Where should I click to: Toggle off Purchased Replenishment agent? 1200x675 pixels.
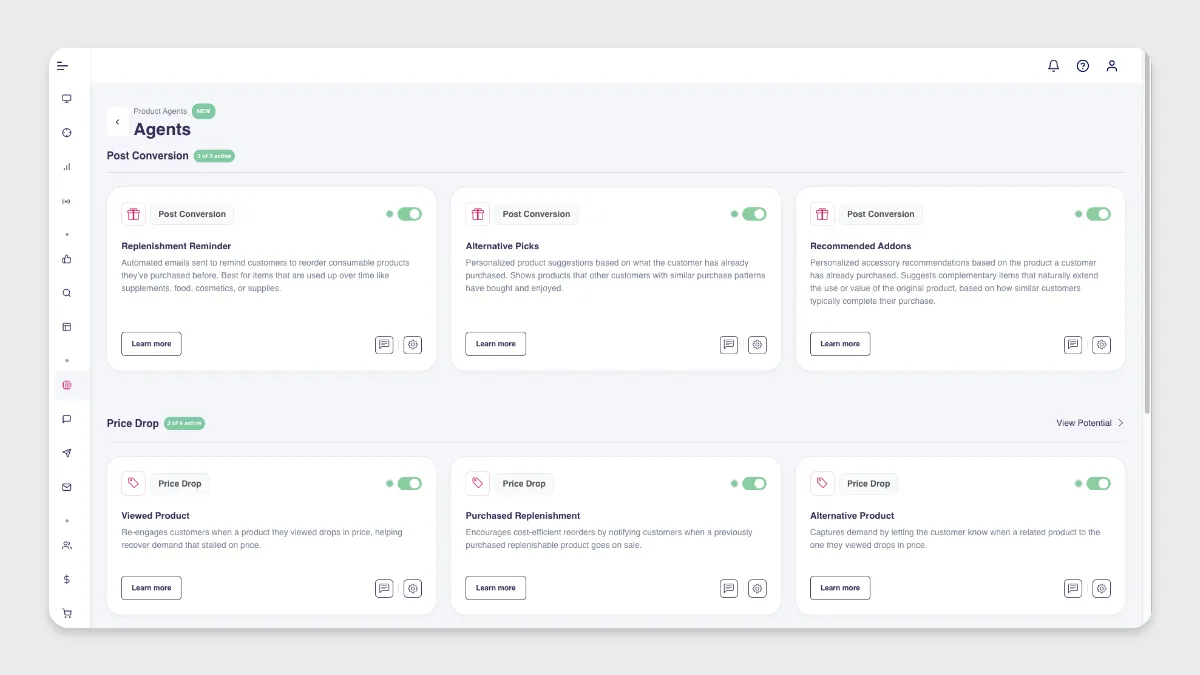754,483
